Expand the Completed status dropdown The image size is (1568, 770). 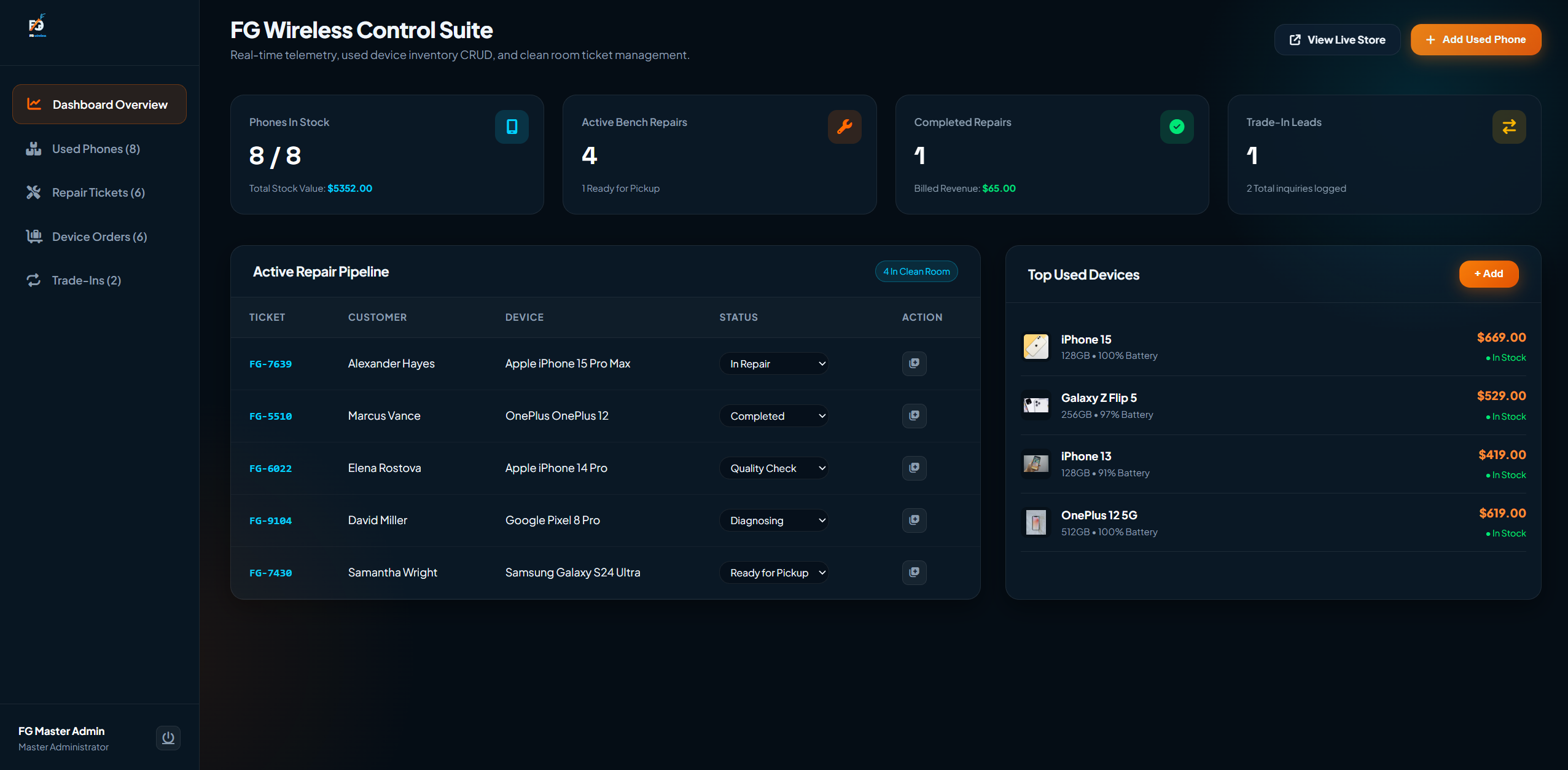point(774,416)
